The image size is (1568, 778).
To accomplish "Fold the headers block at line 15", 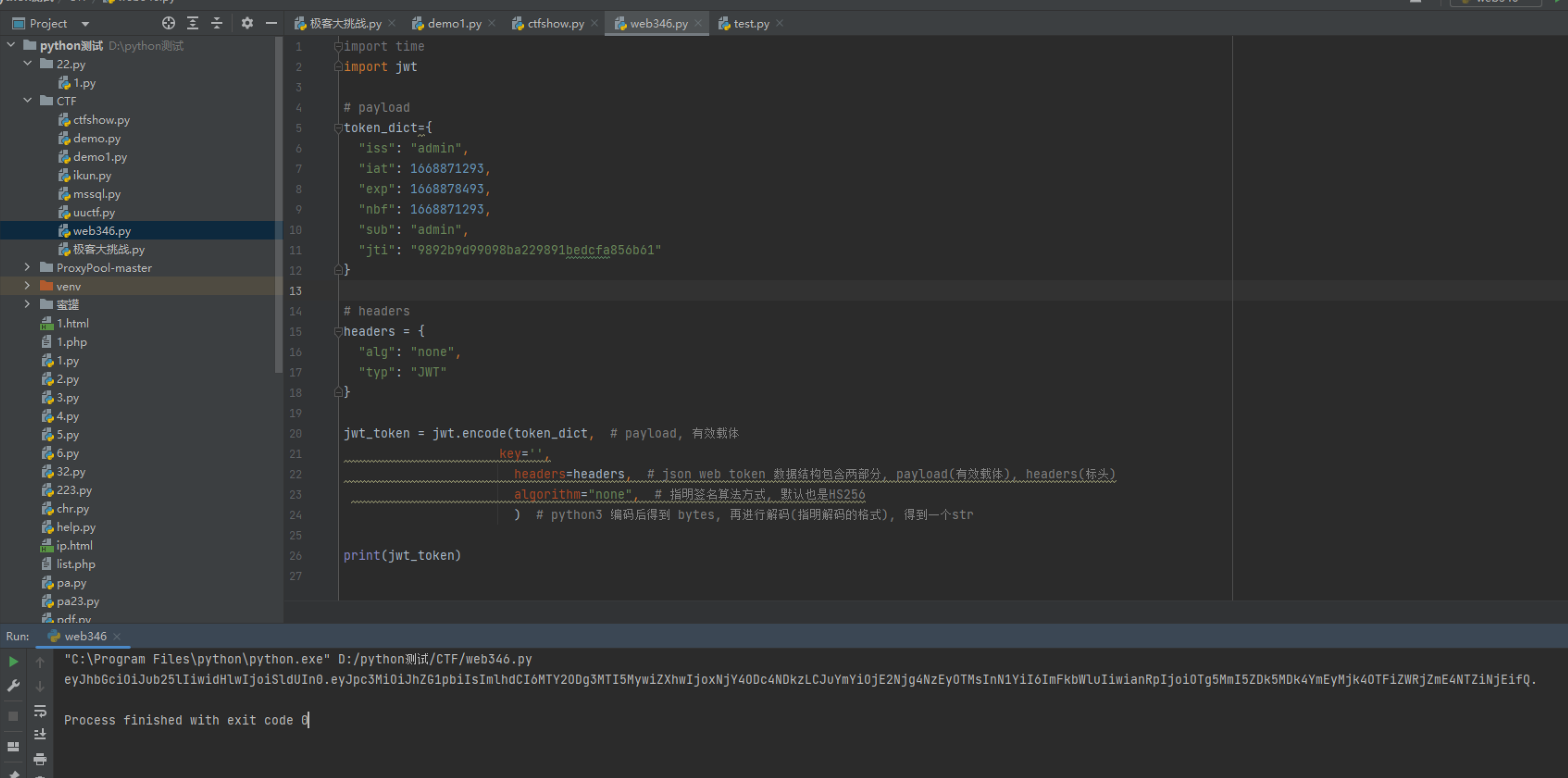I will click(x=338, y=331).
